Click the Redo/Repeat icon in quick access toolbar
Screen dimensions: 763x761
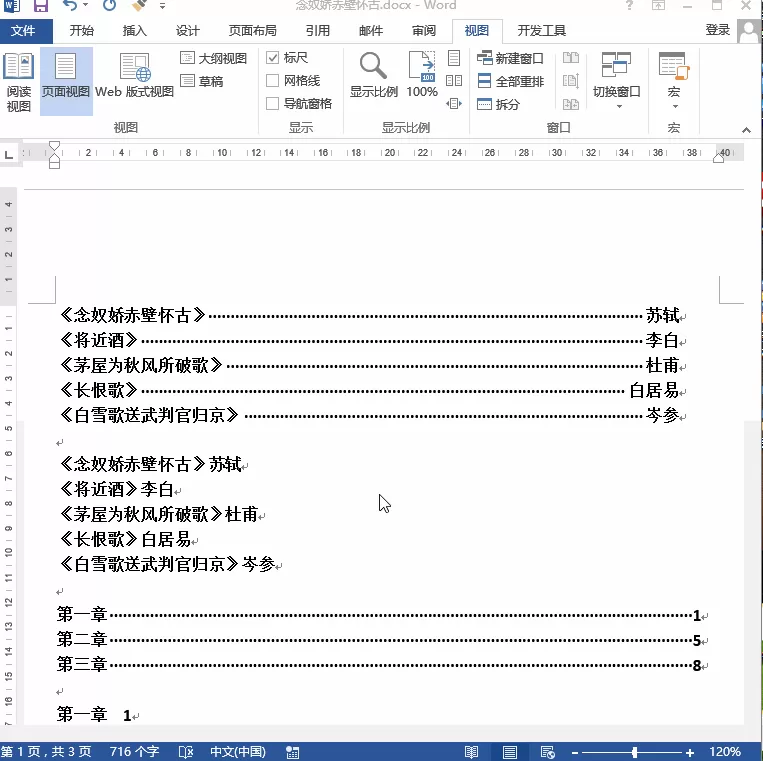(109, 5)
